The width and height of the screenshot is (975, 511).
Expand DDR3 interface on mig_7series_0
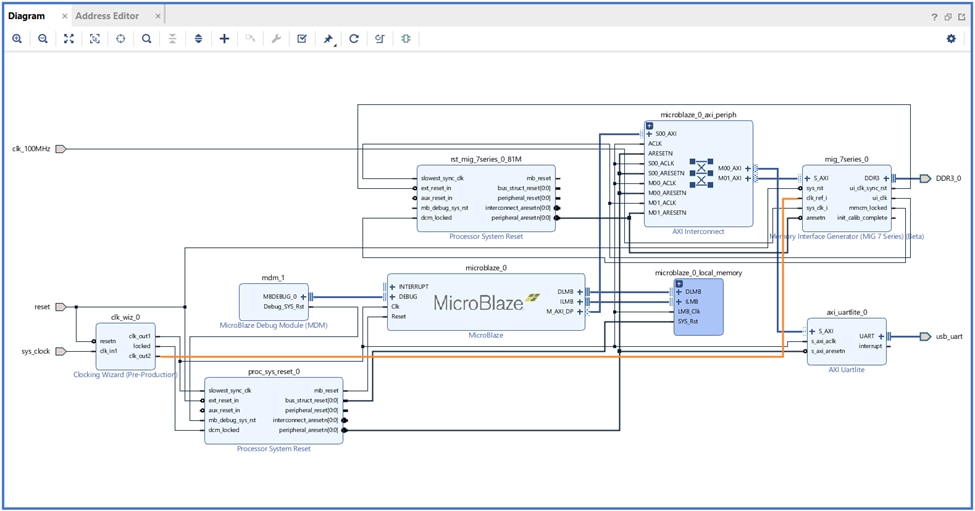[x=886, y=178]
